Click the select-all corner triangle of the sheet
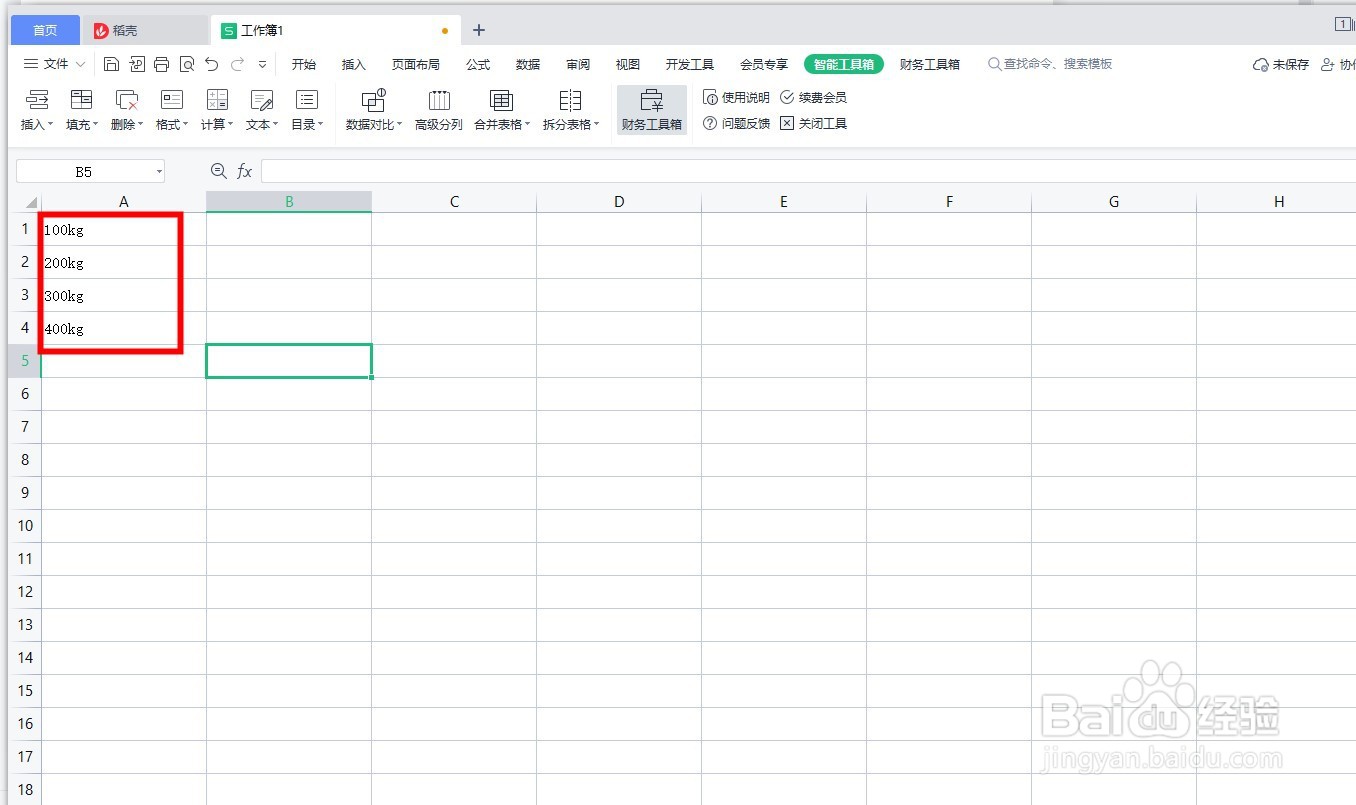1356x805 pixels. [x=30, y=202]
